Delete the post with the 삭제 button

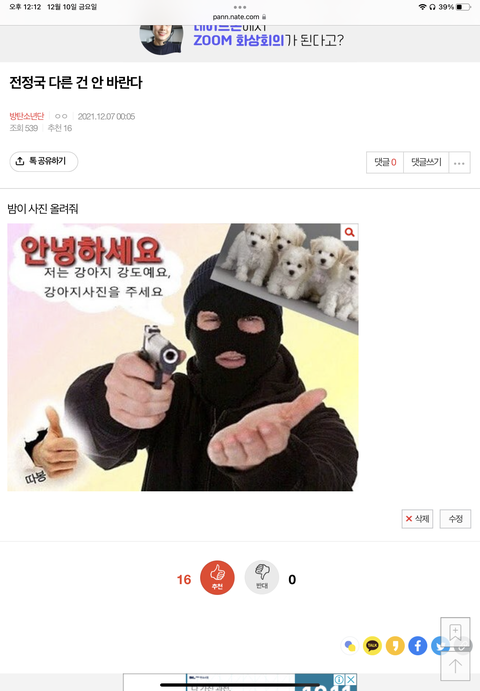pyautogui.click(x=417, y=519)
